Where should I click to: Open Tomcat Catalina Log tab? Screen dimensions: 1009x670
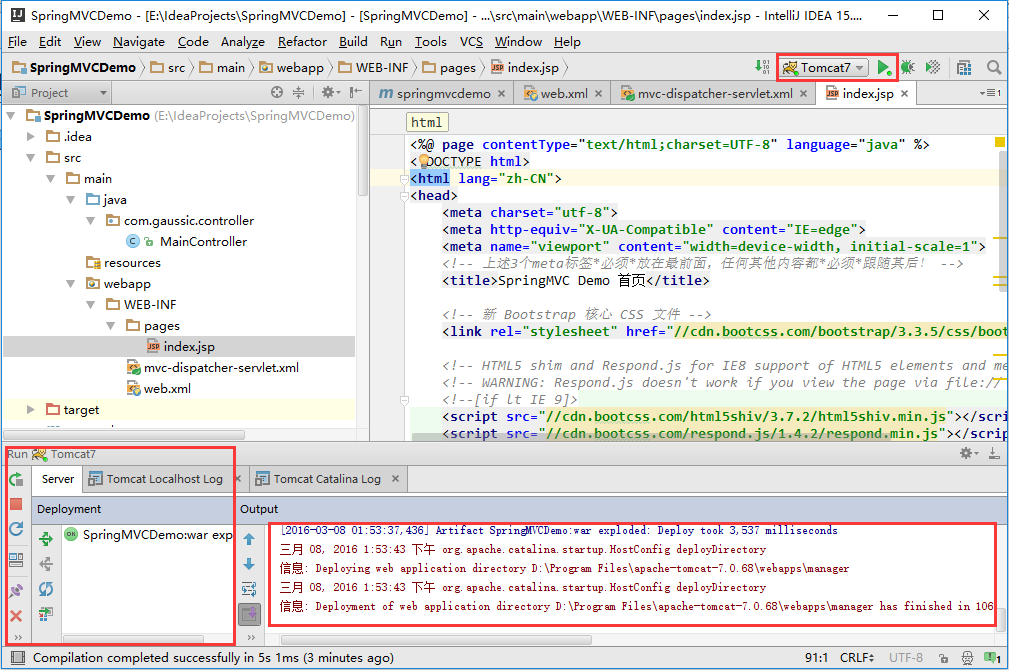[327, 479]
